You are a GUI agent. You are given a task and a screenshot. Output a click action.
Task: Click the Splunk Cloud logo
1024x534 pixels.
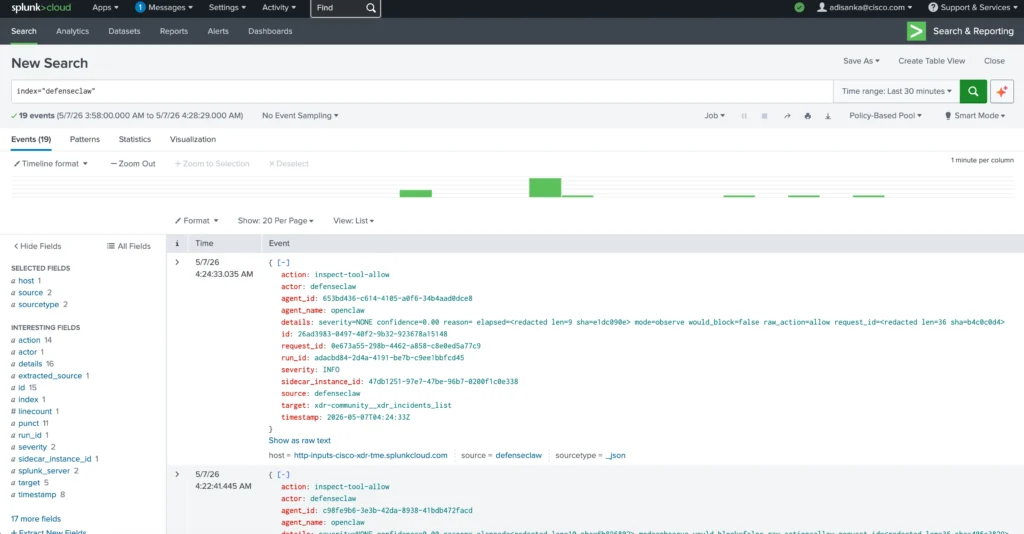point(41,8)
